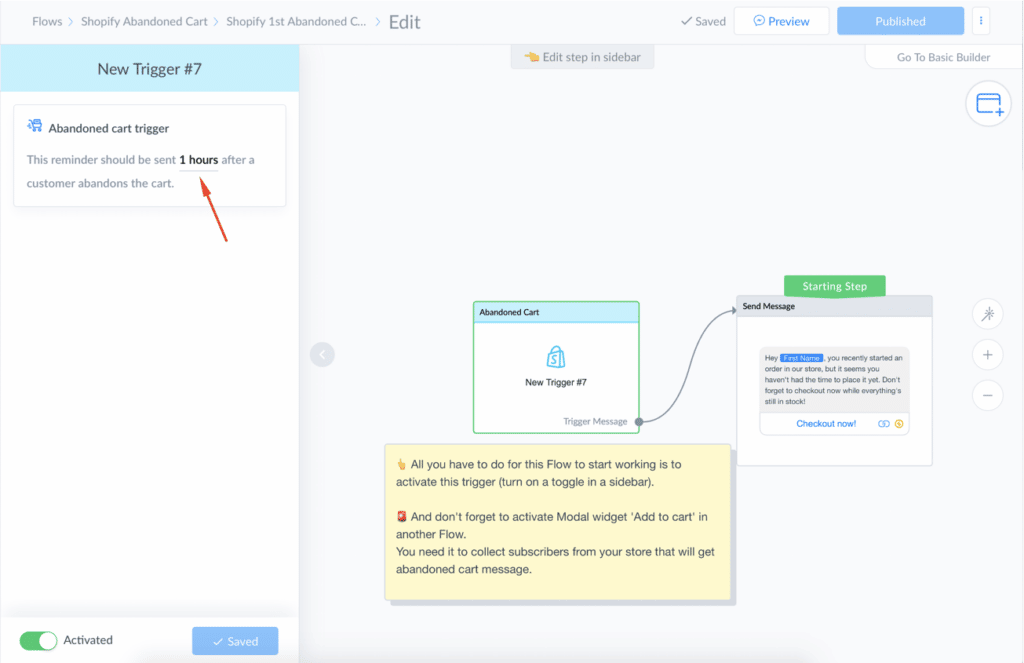This screenshot has height=663, width=1024.
Task: Select the yellow instruction note
Action: click(558, 522)
